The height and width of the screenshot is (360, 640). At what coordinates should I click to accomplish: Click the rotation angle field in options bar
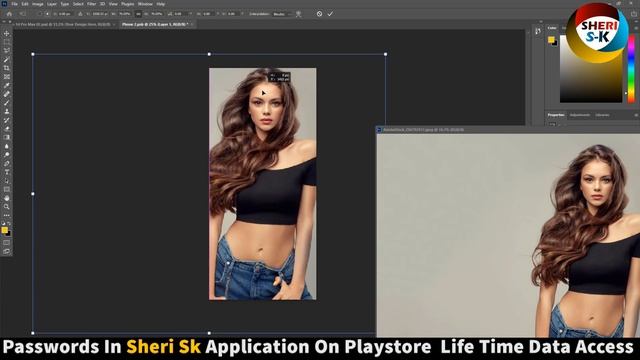(180, 14)
